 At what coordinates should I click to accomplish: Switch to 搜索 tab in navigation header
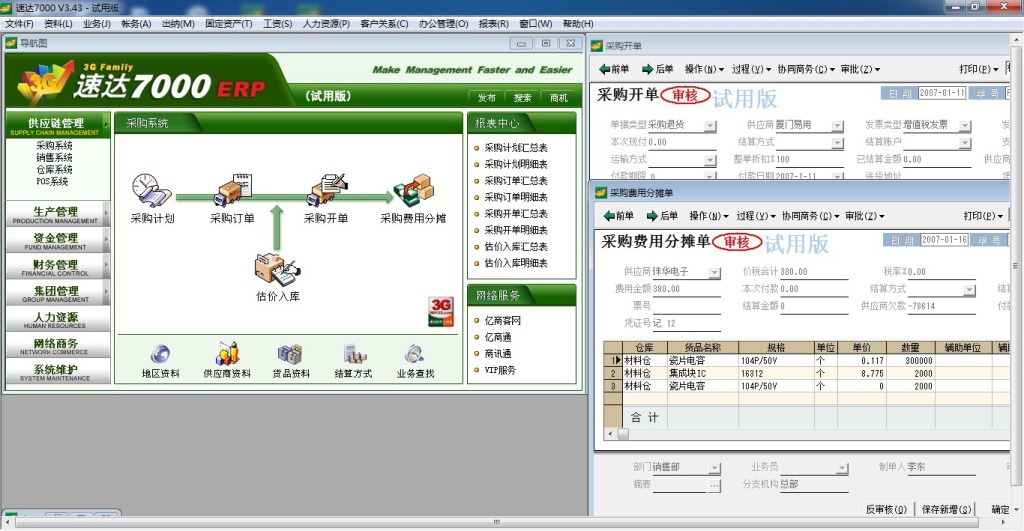(x=522, y=98)
